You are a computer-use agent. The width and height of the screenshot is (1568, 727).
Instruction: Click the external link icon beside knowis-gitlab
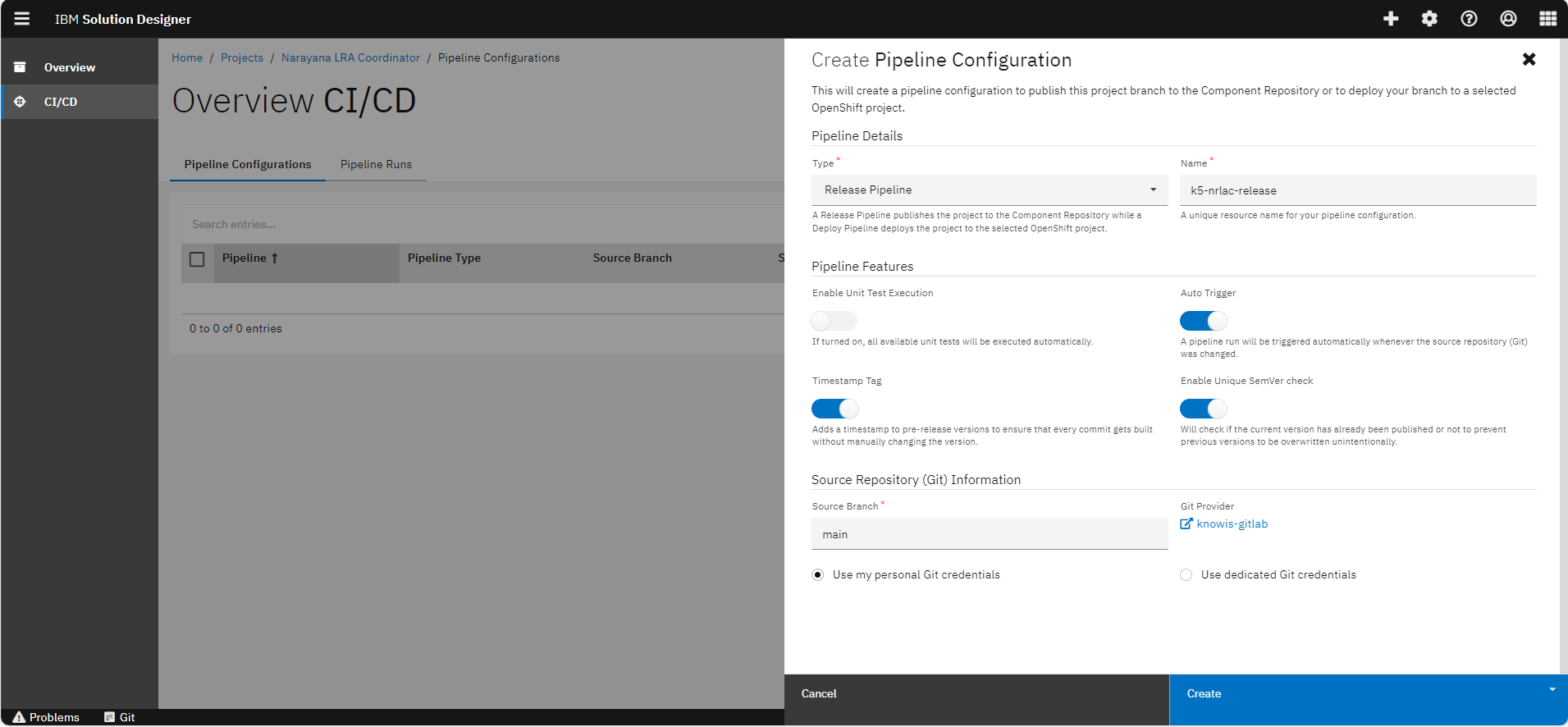pyautogui.click(x=1186, y=524)
